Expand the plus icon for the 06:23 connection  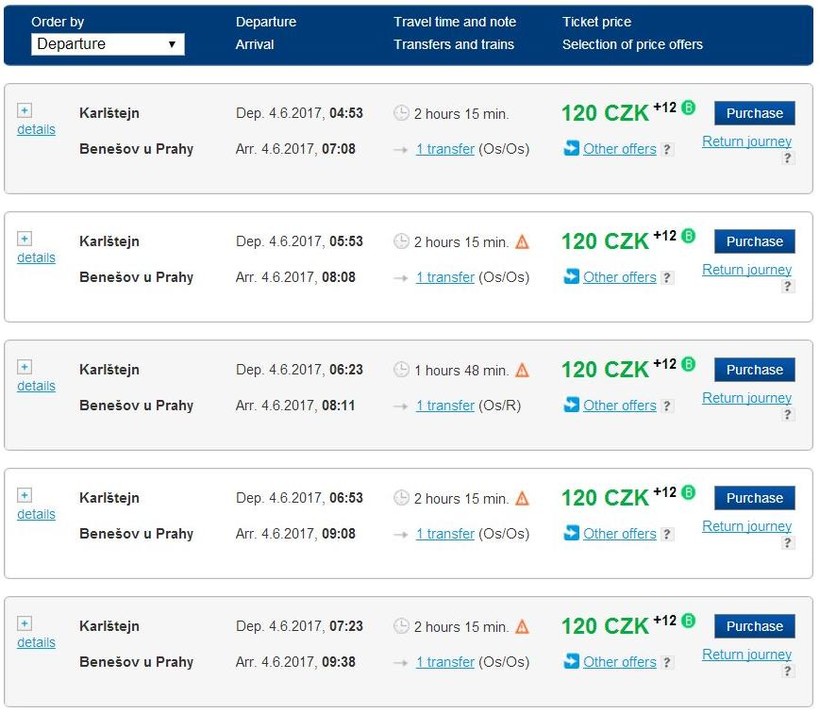tap(25, 367)
